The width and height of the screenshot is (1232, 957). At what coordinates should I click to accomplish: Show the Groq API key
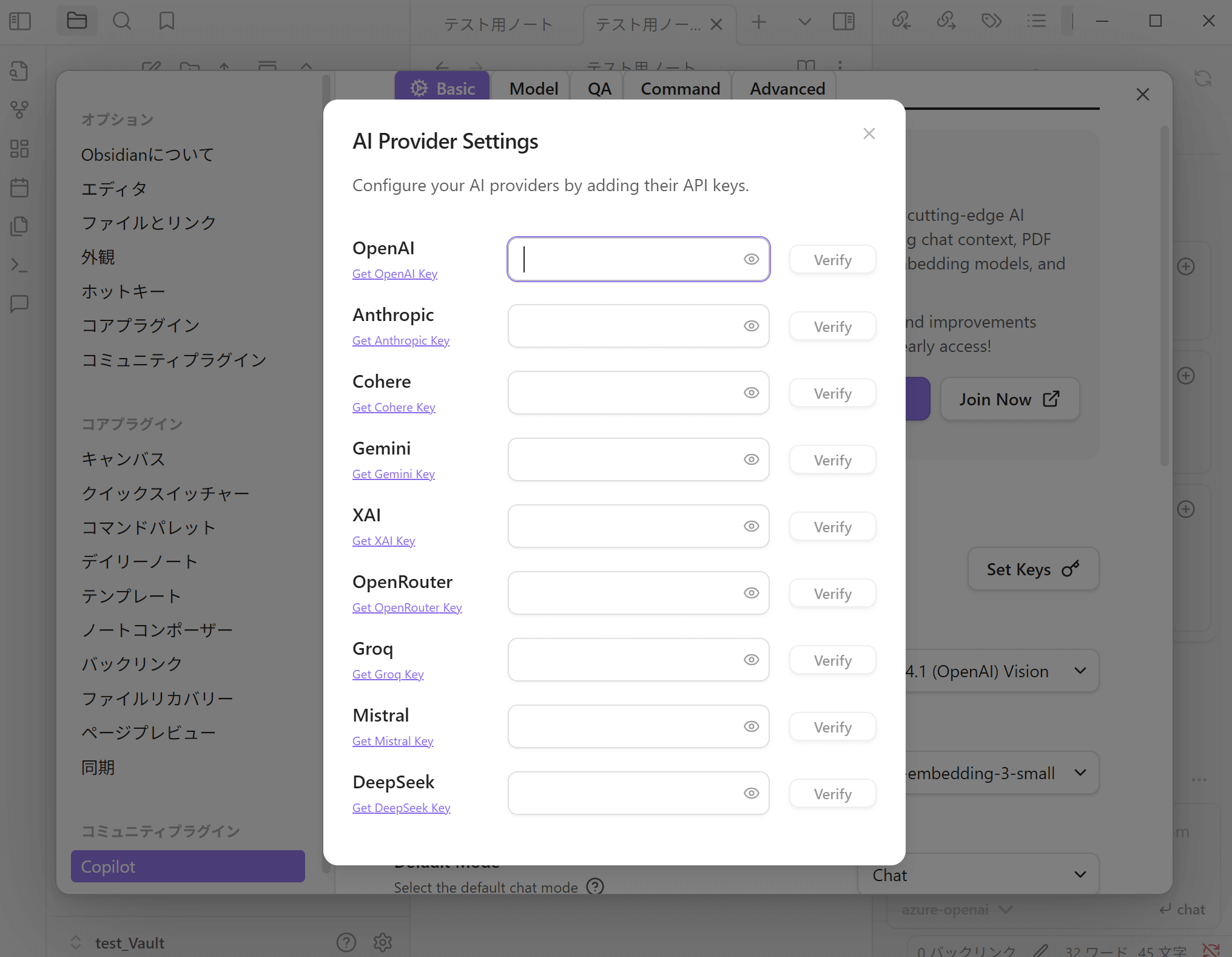tap(752, 660)
